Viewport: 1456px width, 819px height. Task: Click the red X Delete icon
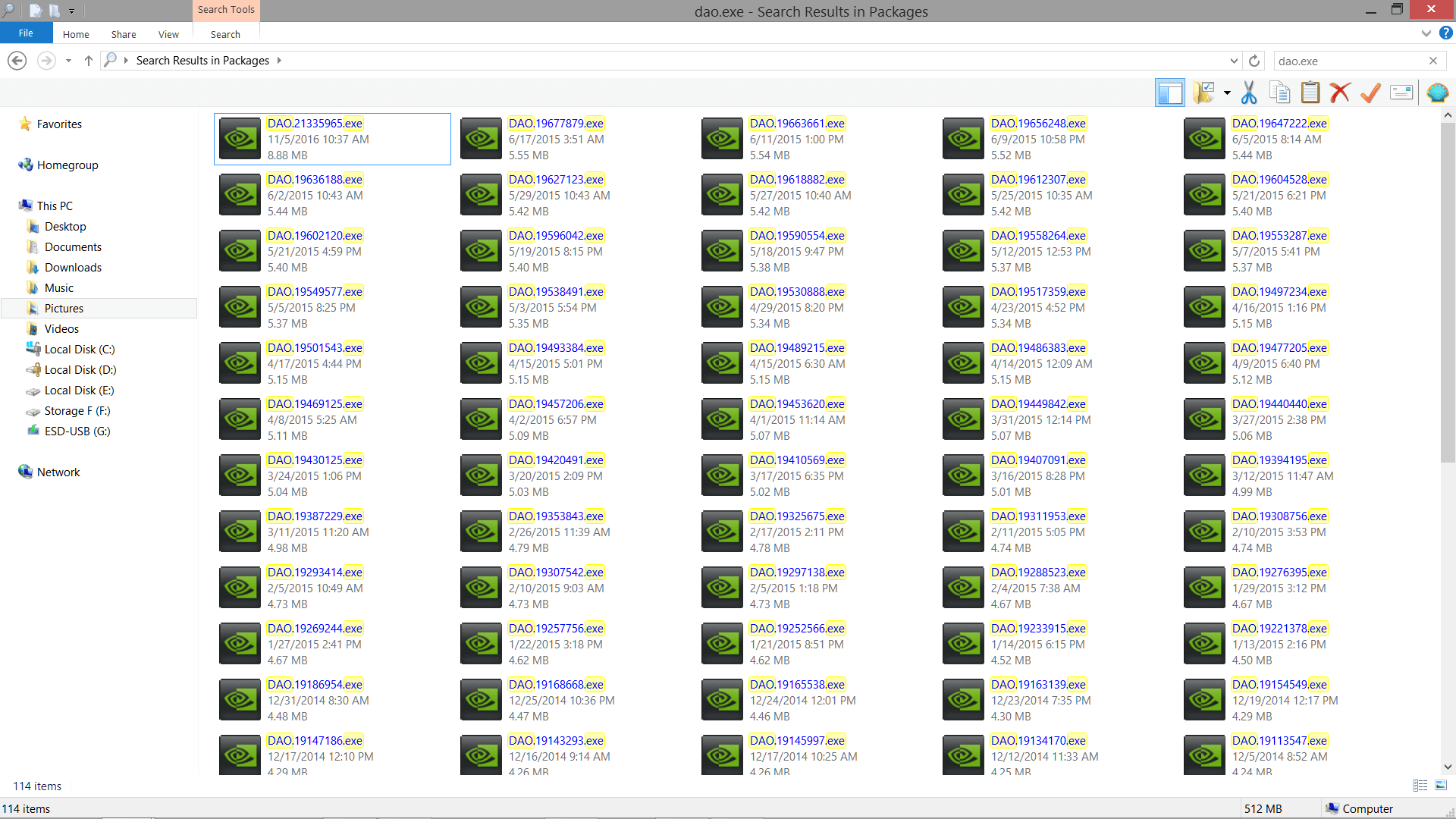(1340, 93)
